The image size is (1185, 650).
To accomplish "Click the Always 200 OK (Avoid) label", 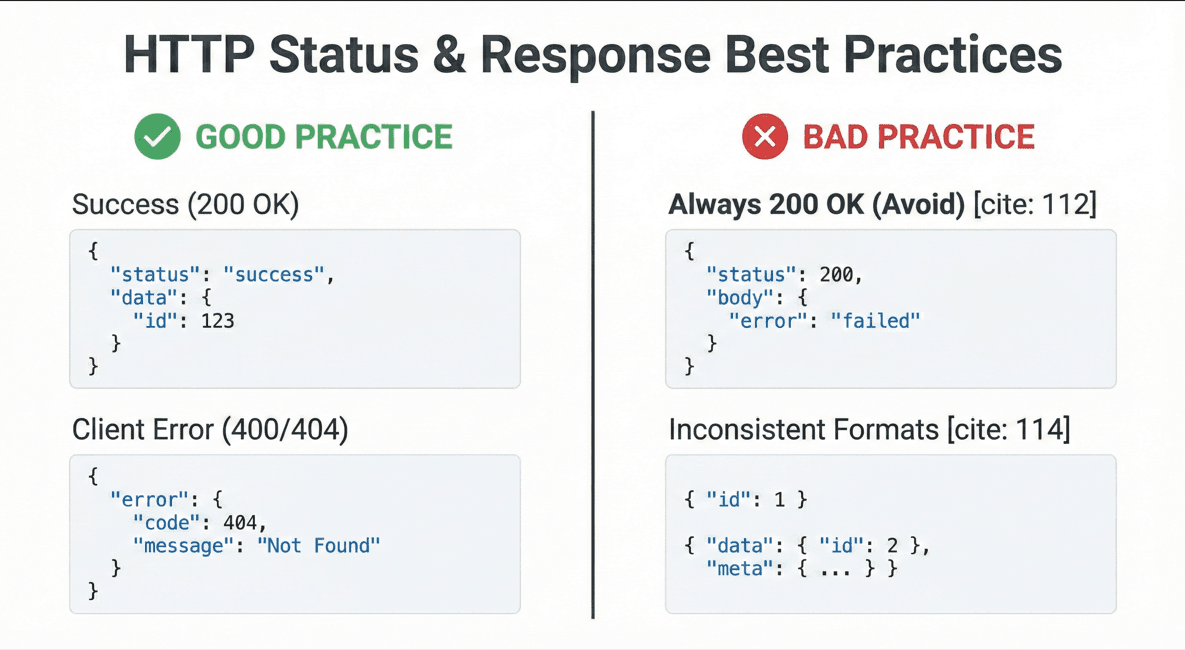I will pyautogui.click(x=816, y=204).
